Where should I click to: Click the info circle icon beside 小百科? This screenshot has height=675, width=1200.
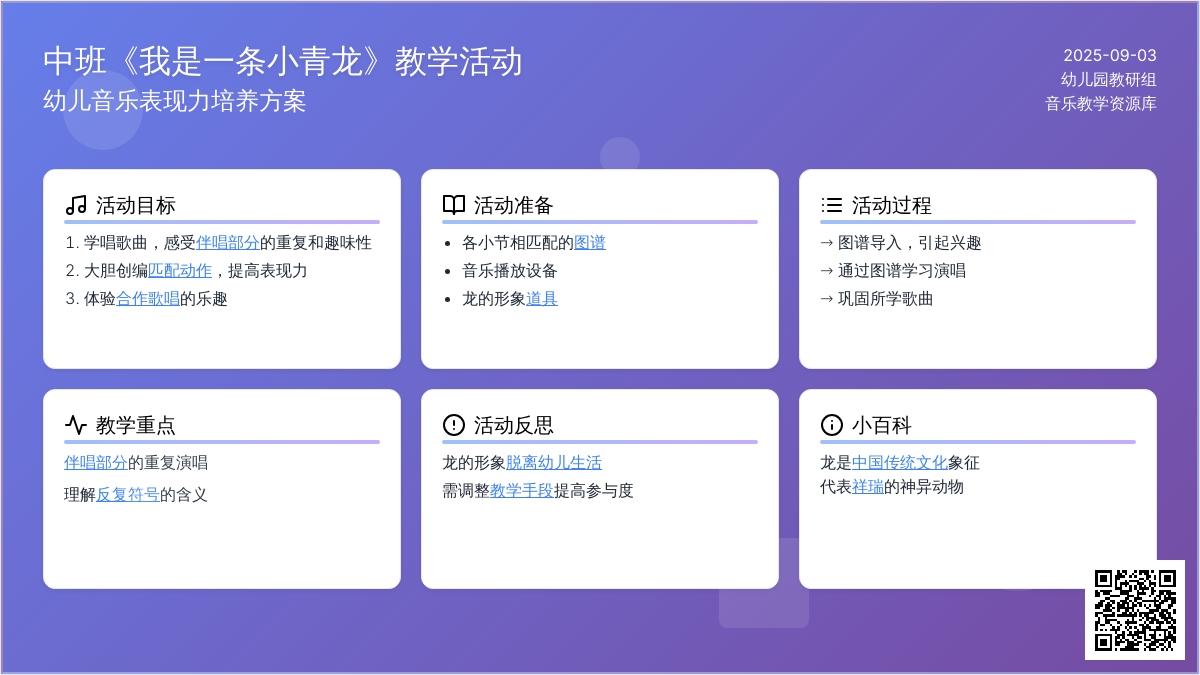click(x=832, y=425)
